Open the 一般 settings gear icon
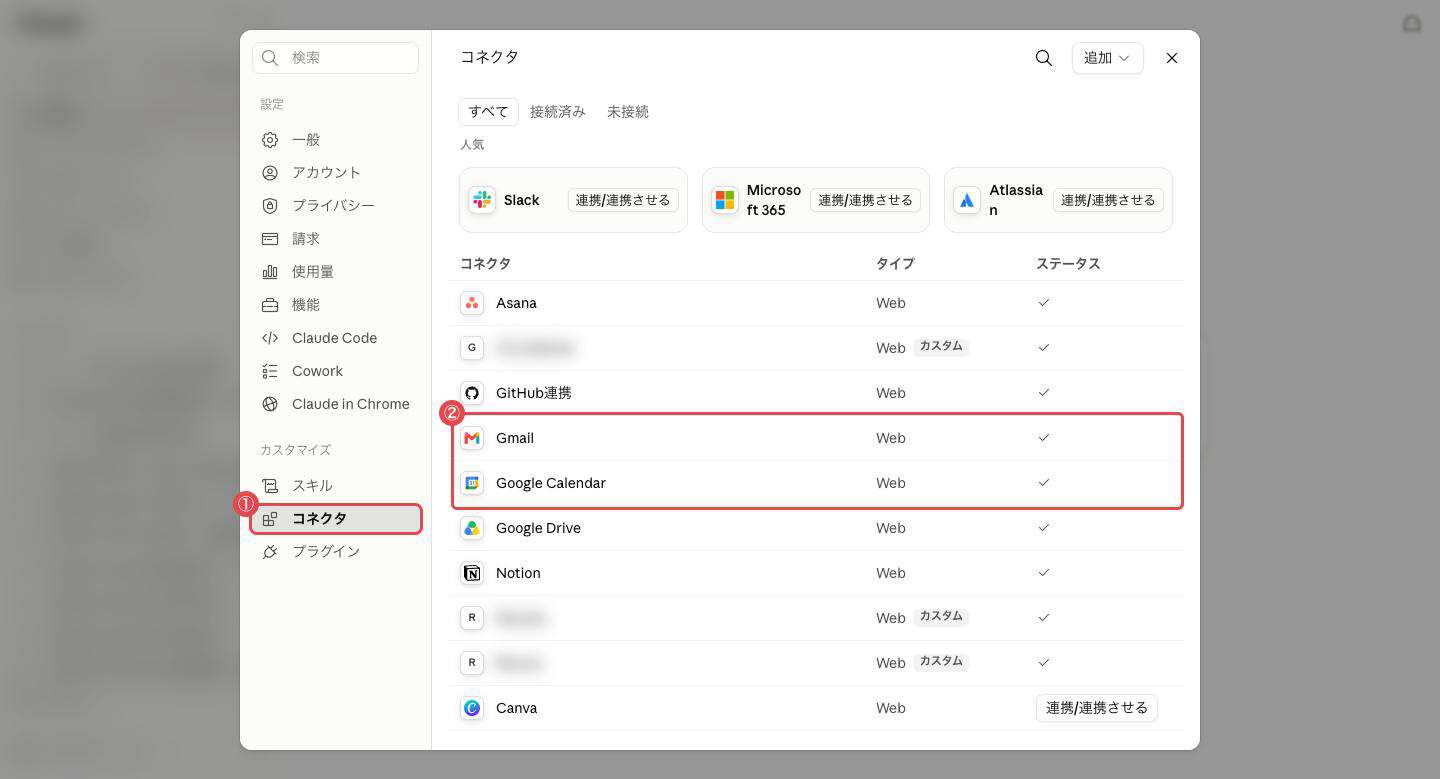This screenshot has width=1440, height=779. coord(270,140)
